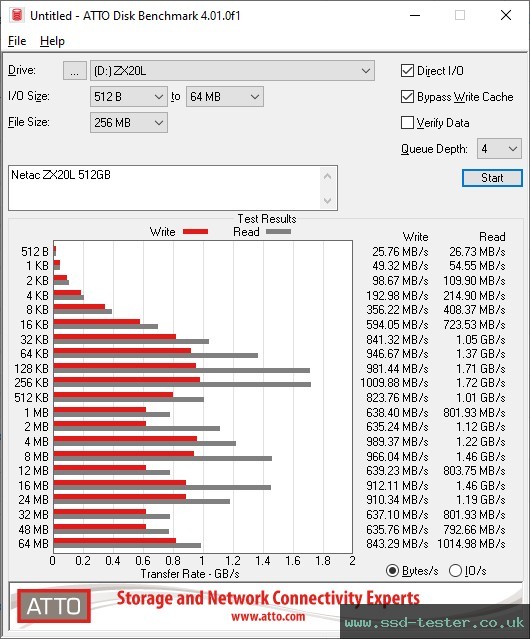530x639 pixels.
Task: Toggle the Direct I/O checkbox
Action: click(407, 71)
